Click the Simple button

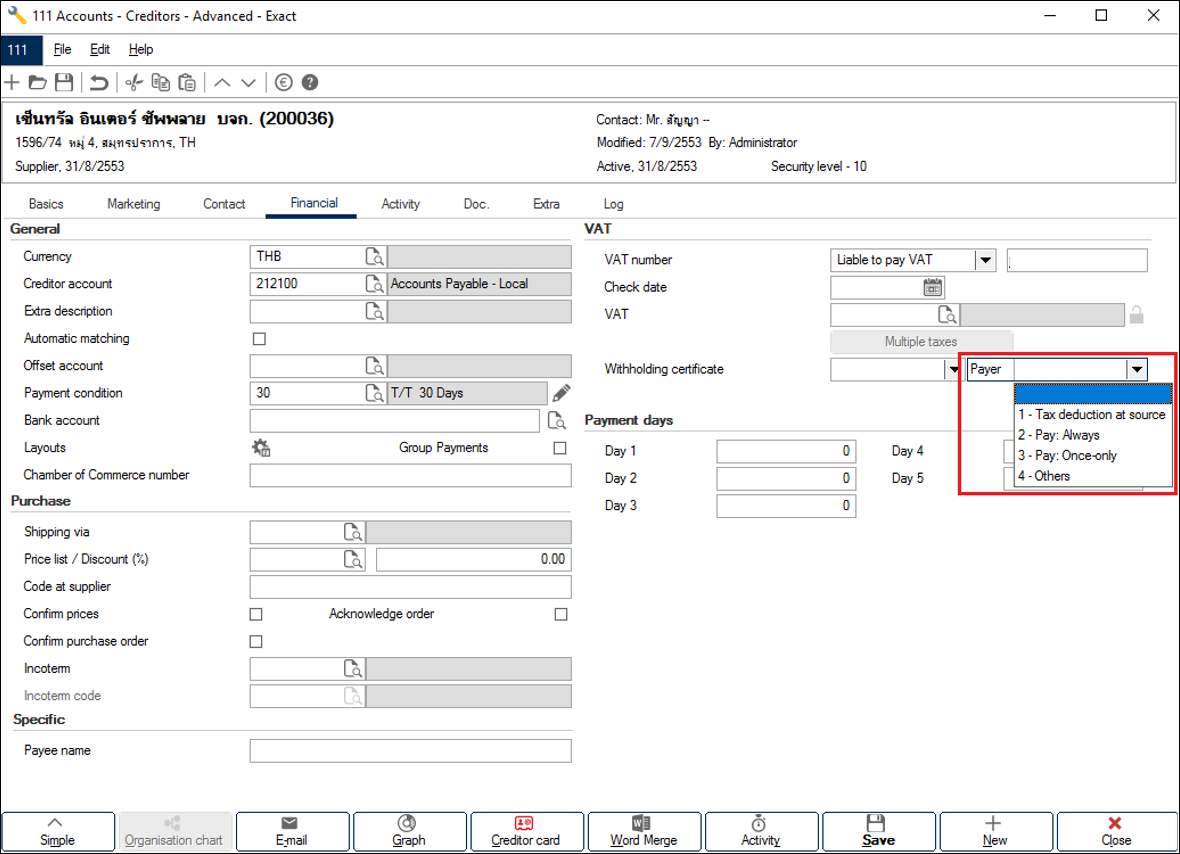tap(58, 831)
